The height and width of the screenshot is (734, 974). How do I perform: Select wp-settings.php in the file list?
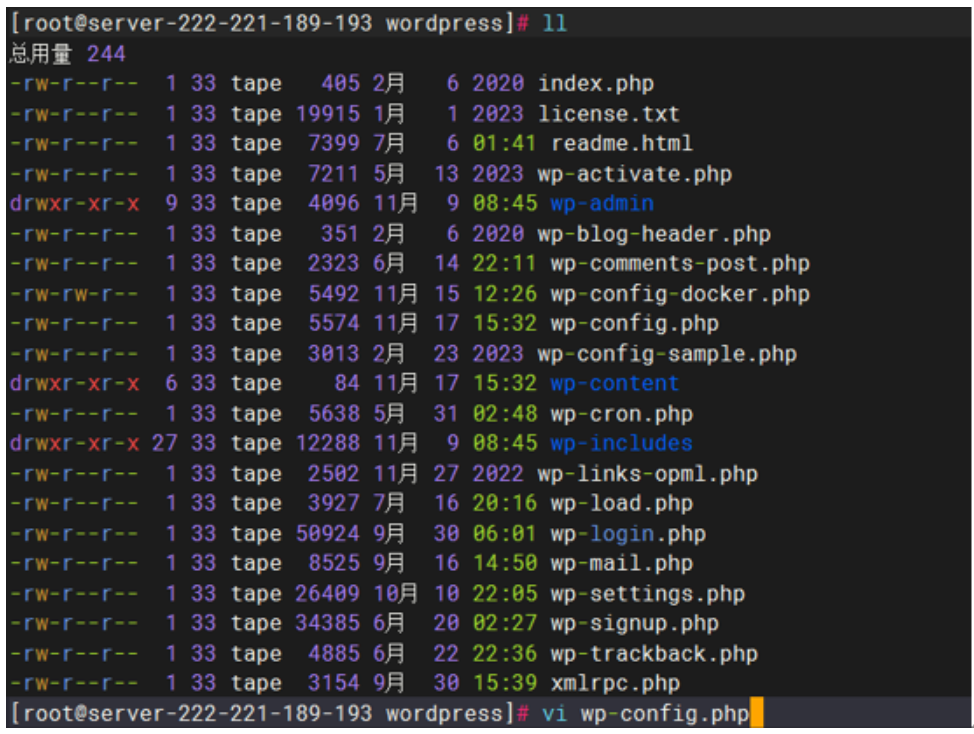(647, 594)
